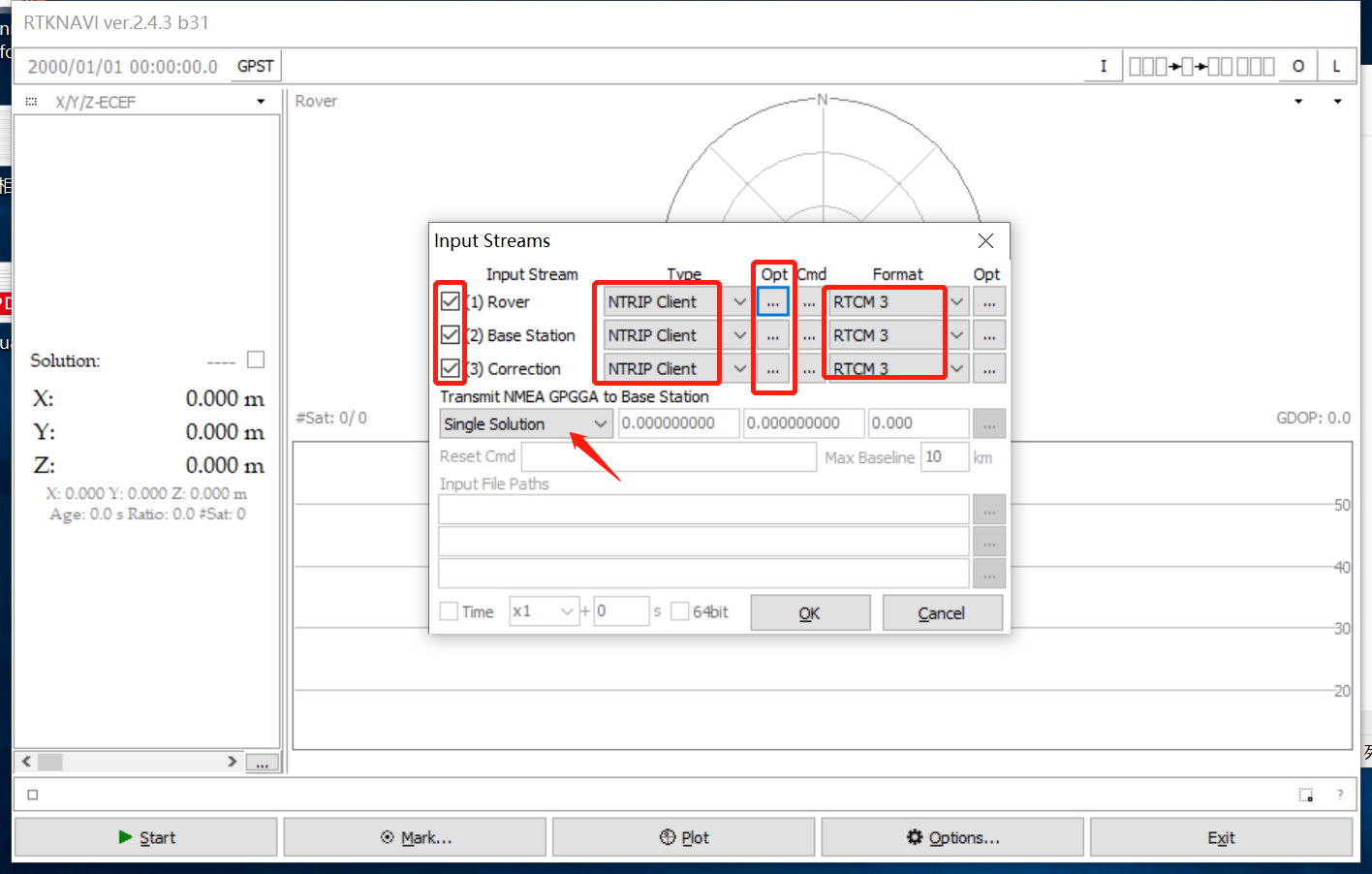Open the X/Y/Z-ECEF solution type dropdown
The image size is (1372, 874).
[261, 102]
